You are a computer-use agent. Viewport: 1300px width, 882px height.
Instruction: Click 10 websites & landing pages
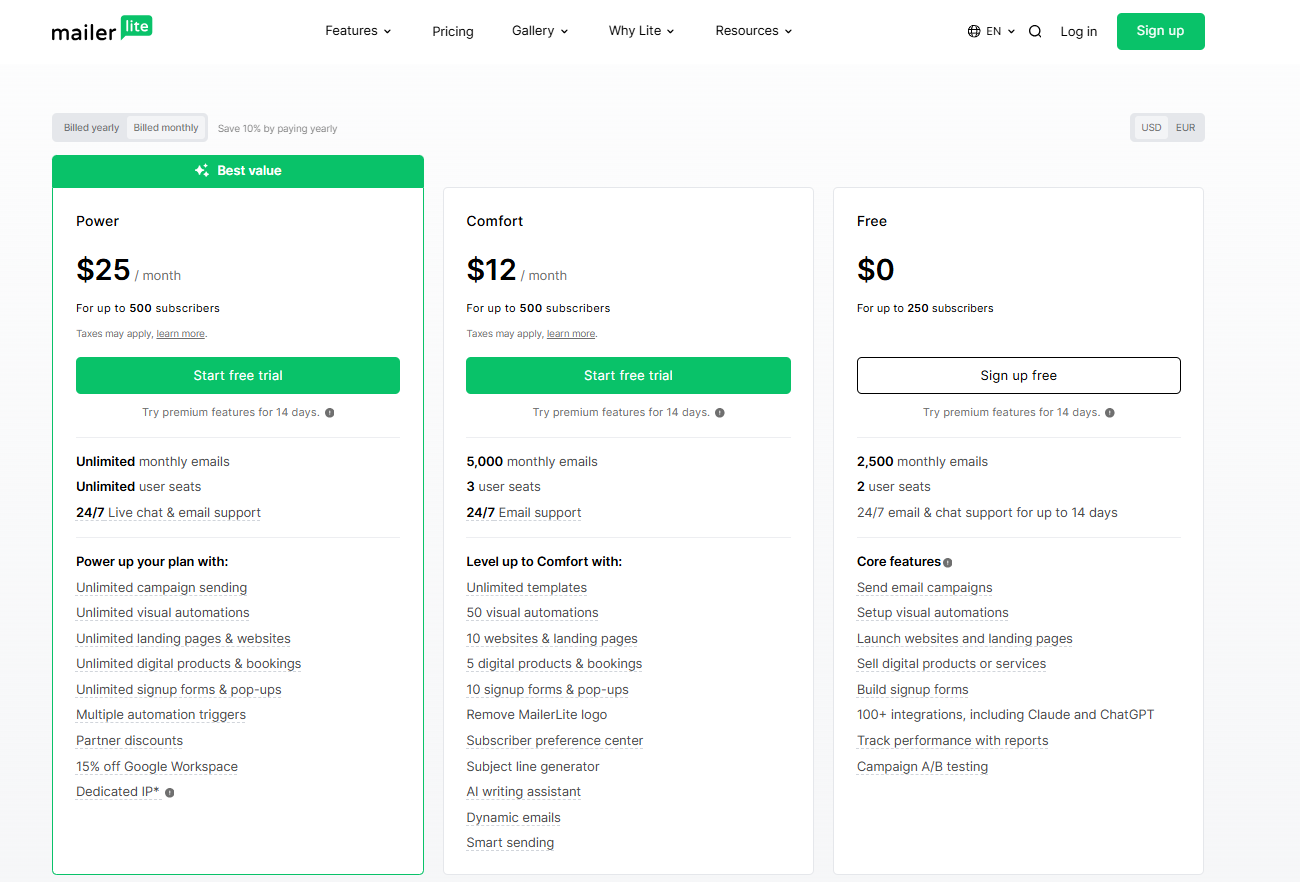552,639
